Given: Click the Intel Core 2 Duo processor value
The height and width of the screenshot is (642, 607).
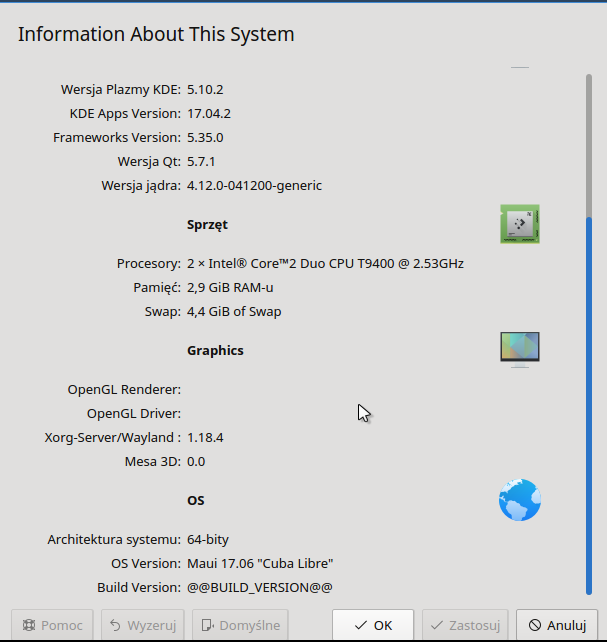Looking at the screenshot, I should tap(325, 264).
